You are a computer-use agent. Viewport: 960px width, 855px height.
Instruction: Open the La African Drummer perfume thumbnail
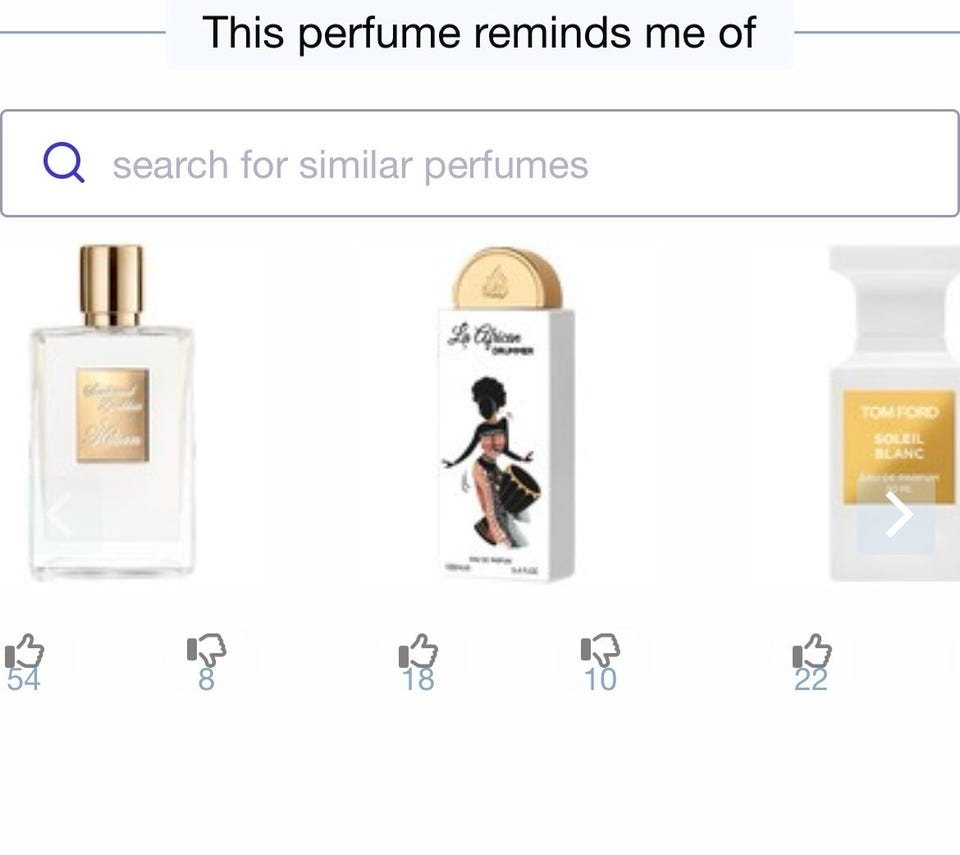click(x=506, y=413)
